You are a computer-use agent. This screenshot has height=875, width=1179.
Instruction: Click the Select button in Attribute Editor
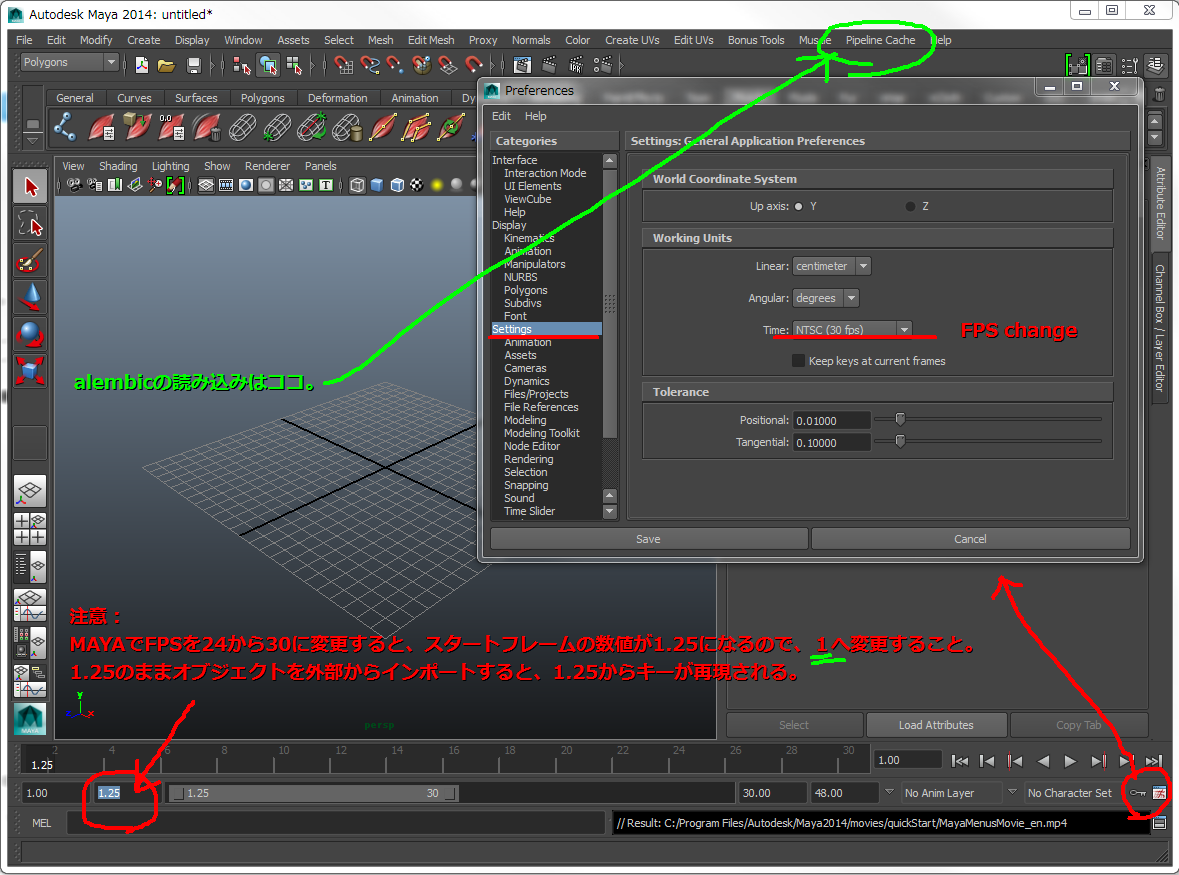794,725
